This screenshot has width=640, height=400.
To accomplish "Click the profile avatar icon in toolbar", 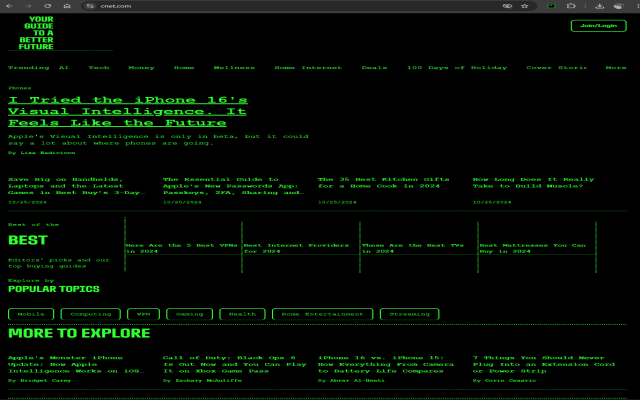I will tap(619, 6).
